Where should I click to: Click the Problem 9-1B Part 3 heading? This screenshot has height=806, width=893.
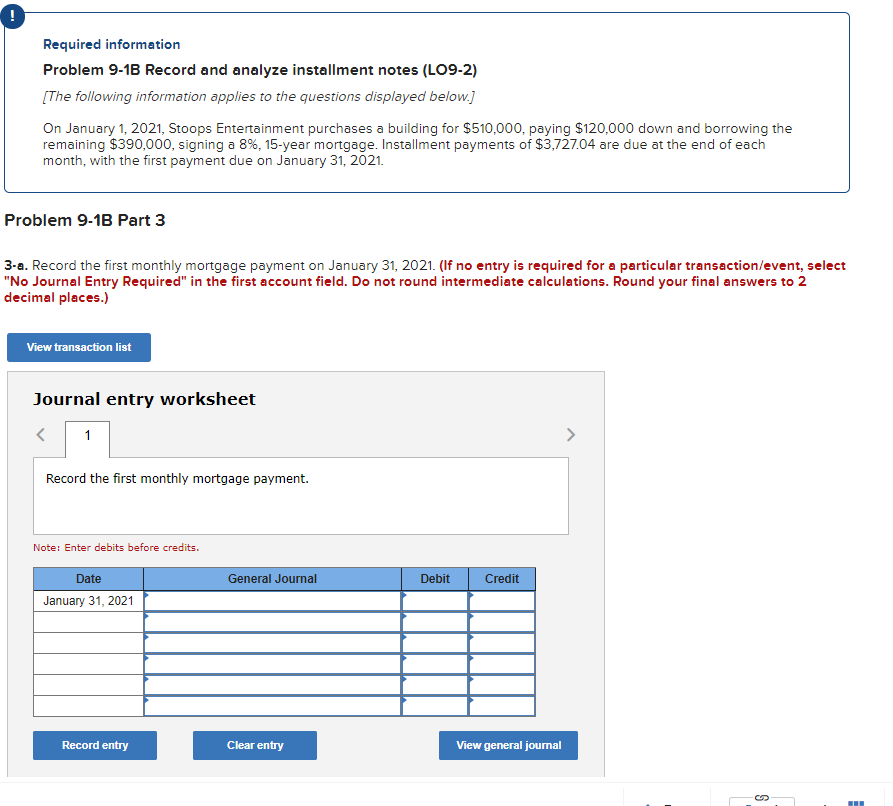84,220
